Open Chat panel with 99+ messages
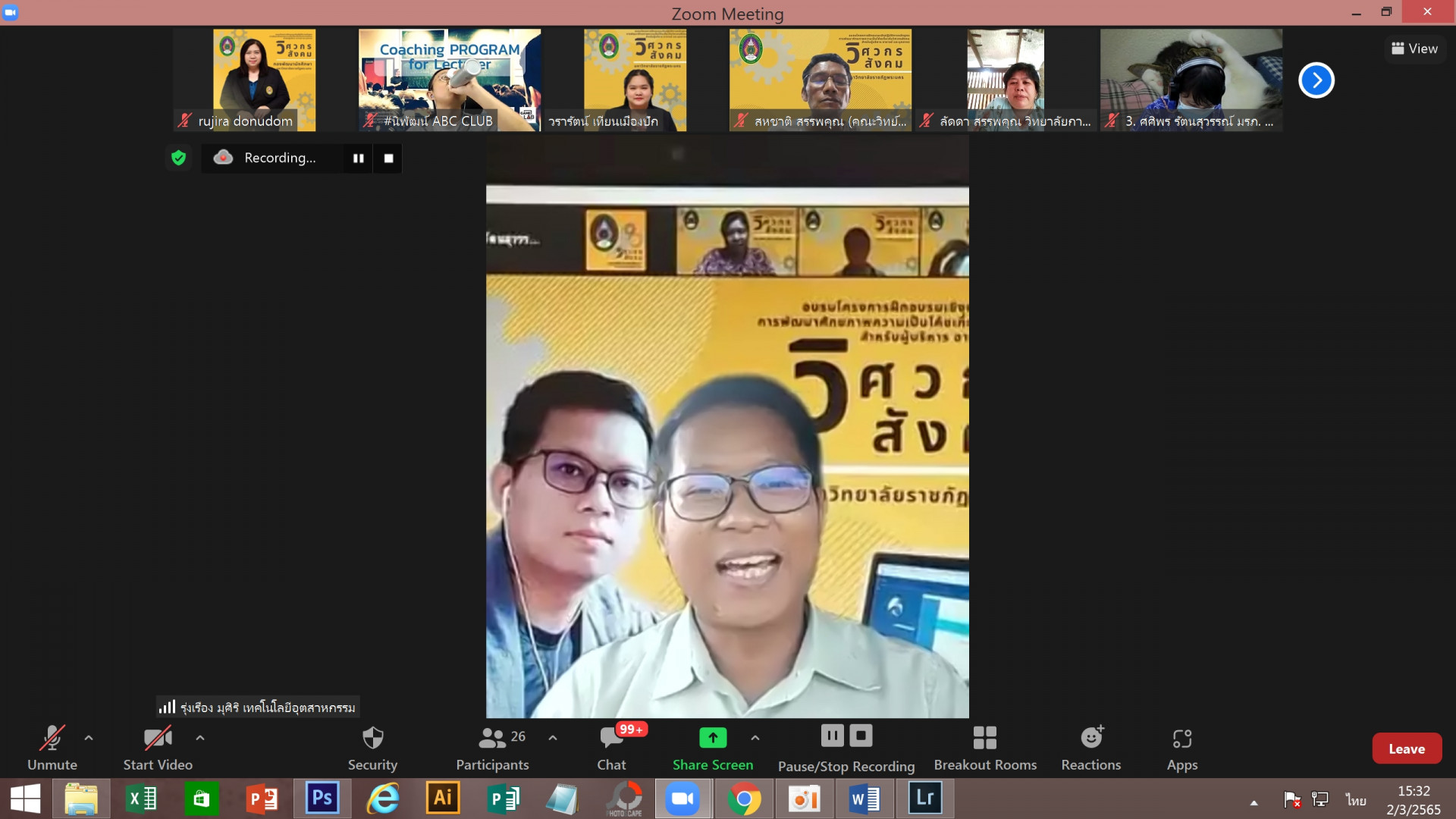 tap(611, 748)
